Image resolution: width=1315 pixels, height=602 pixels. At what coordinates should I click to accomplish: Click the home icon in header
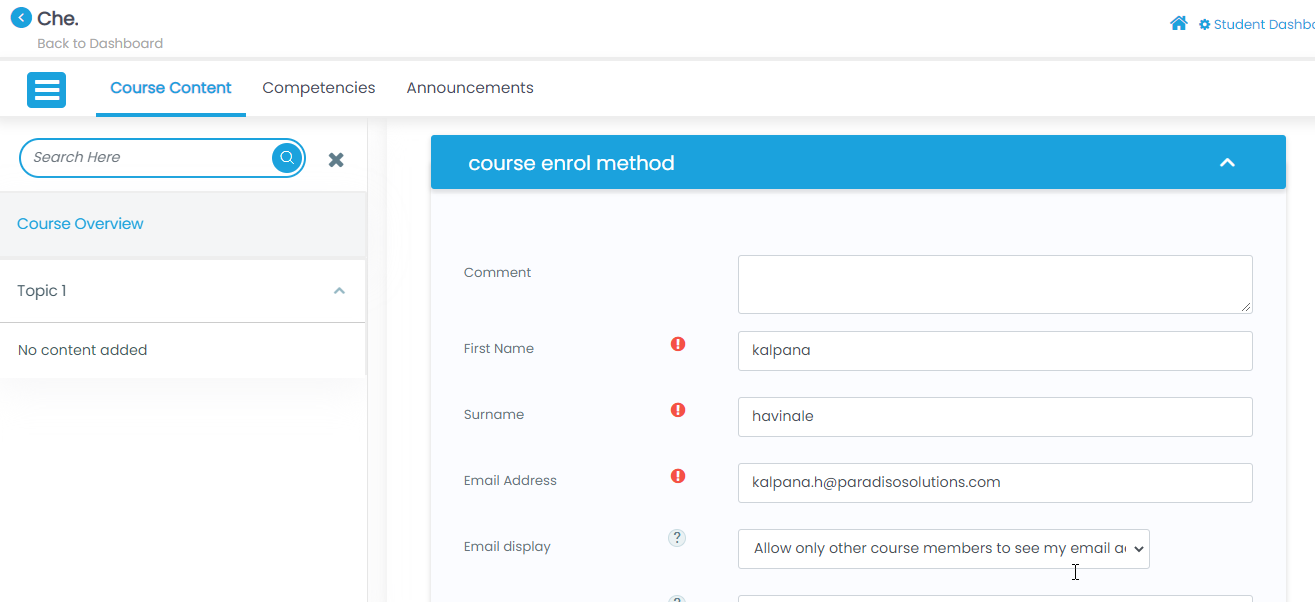click(1178, 24)
